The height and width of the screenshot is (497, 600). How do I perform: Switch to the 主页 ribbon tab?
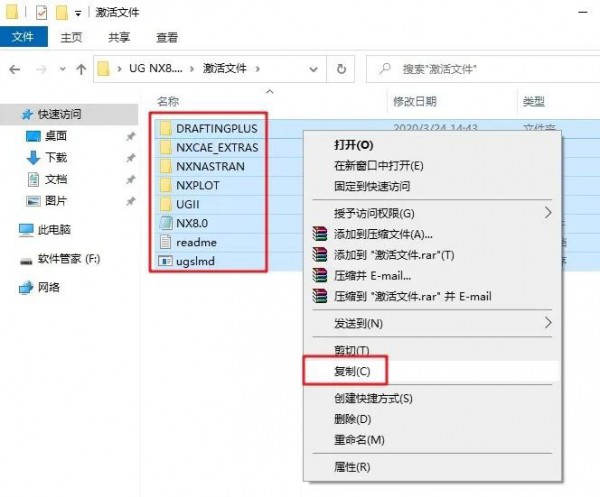pyautogui.click(x=71, y=37)
